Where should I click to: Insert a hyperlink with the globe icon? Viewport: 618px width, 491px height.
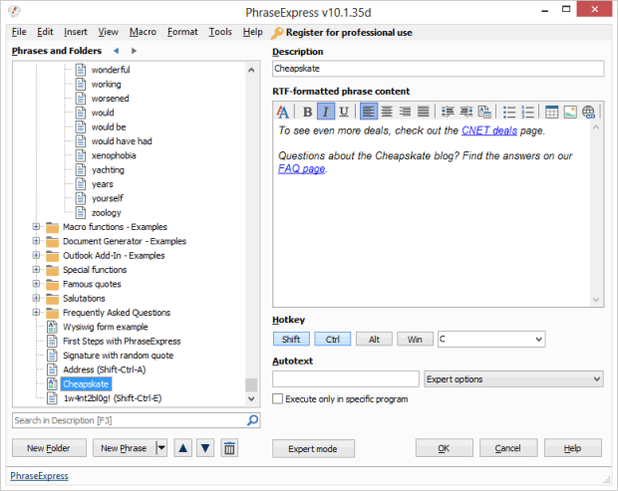click(x=588, y=112)
